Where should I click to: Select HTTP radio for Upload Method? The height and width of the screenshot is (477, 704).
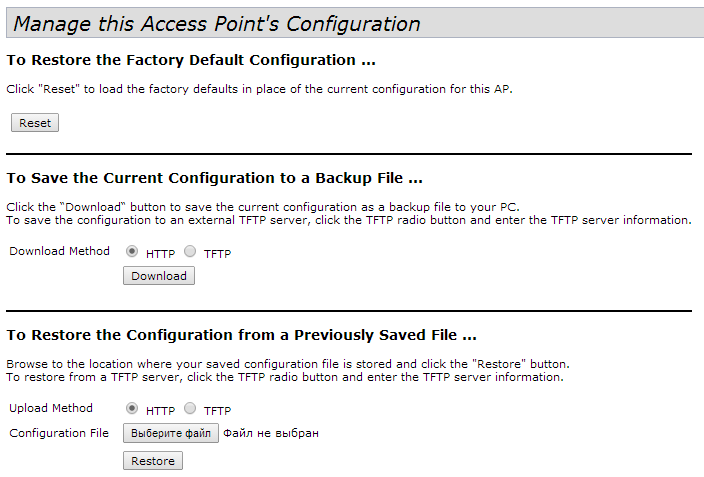click(132, 409)
